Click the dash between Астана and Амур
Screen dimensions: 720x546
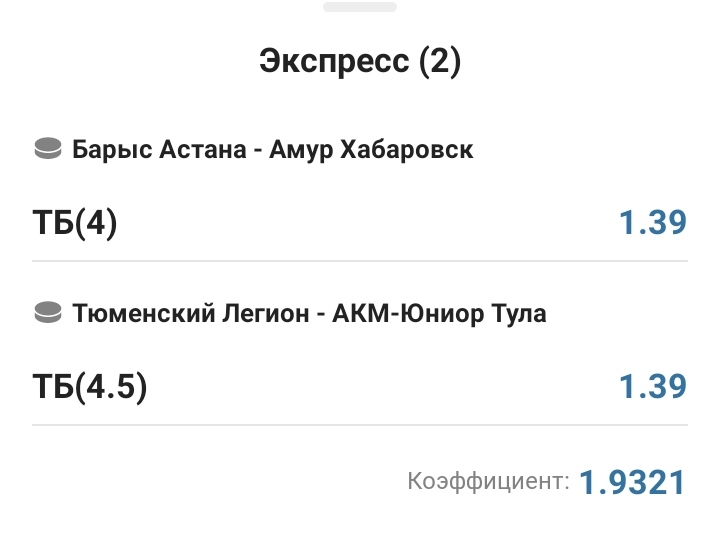256,150
